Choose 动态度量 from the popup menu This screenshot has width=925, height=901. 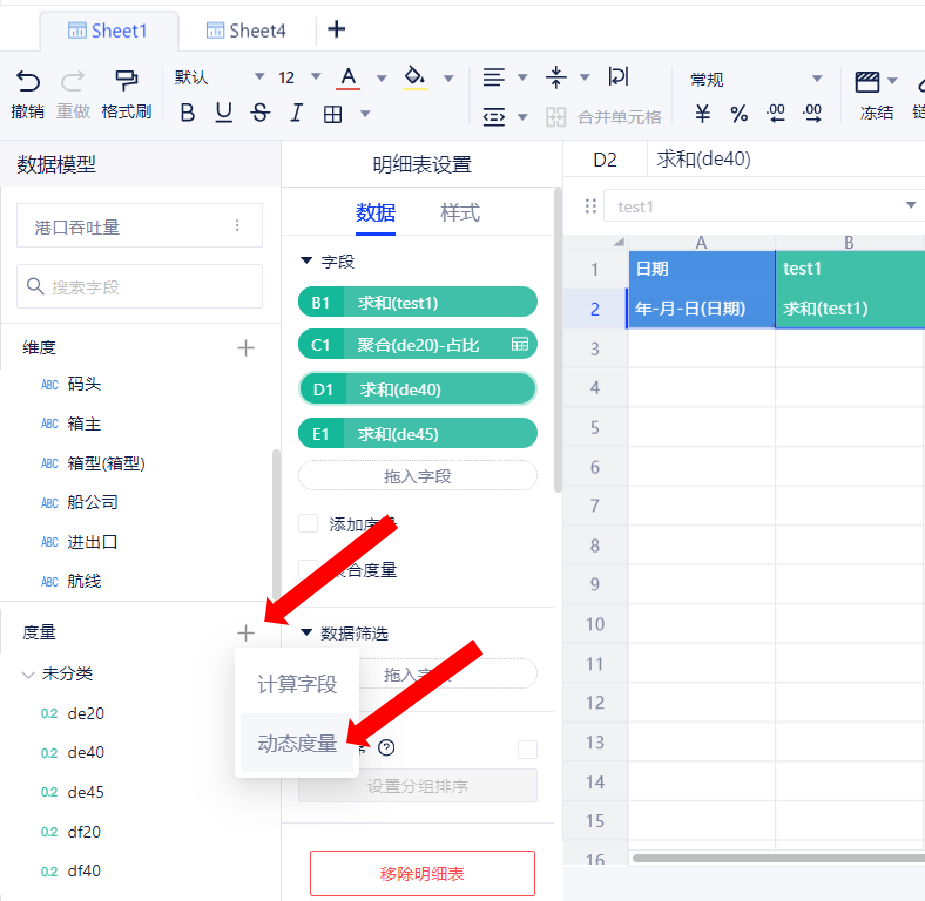point(297,744)
